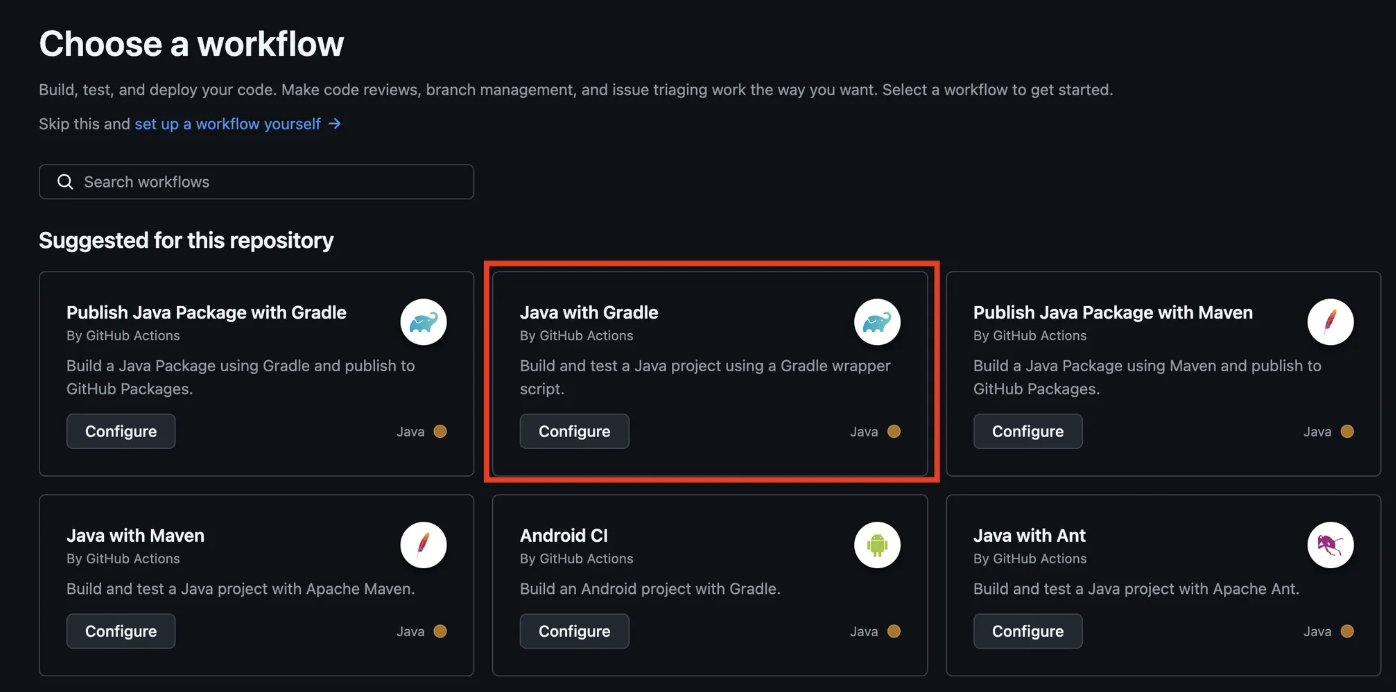This screenshot has height=692, width=1396.
Task: Click the magnifying glass search icon
Action: [65, 182]
